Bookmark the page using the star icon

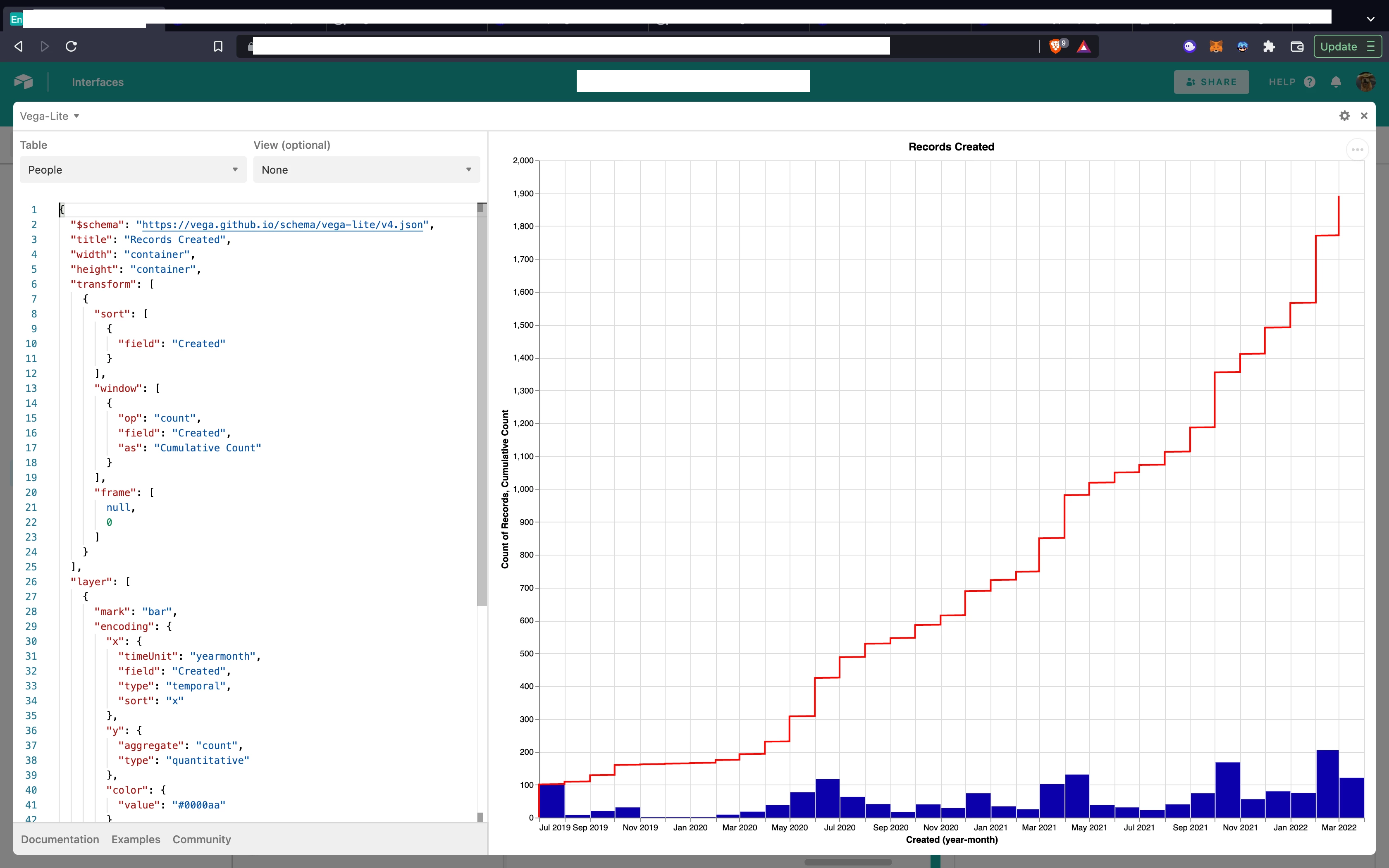218,46
